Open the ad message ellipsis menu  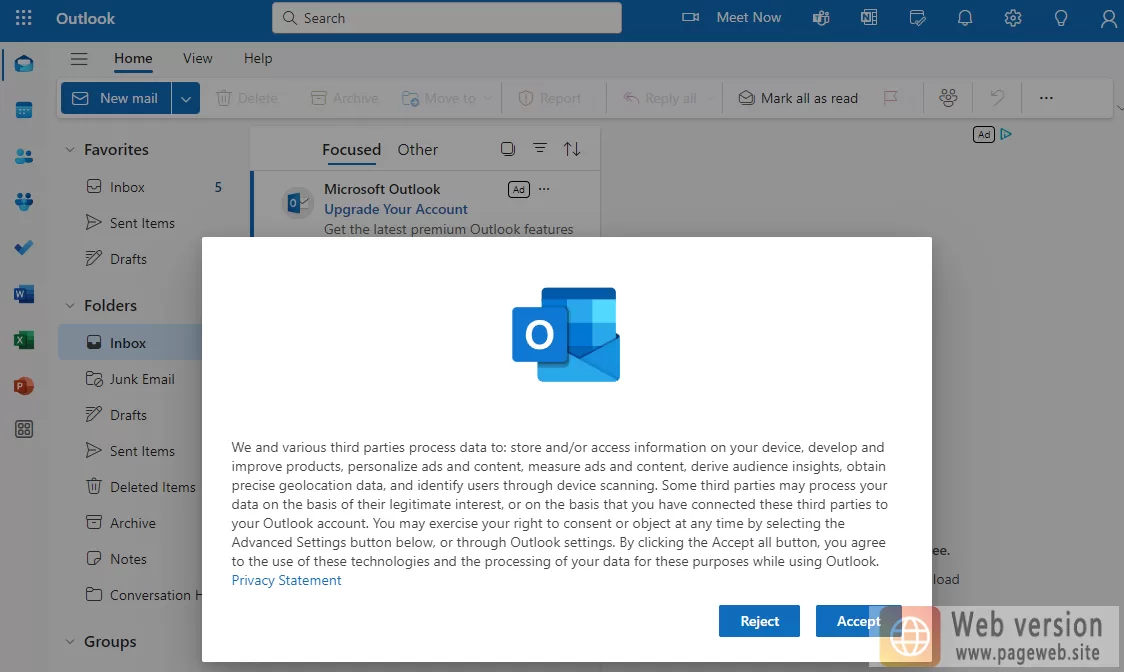544,189
